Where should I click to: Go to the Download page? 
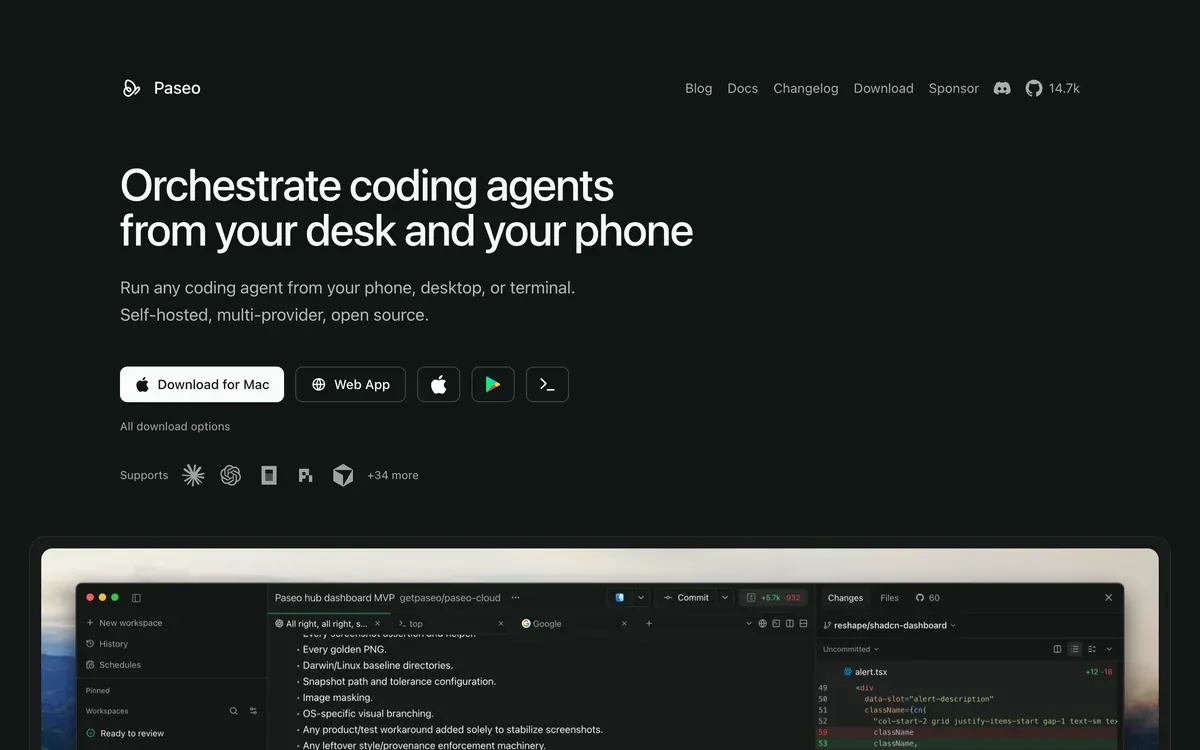click(x=884, y=88)
